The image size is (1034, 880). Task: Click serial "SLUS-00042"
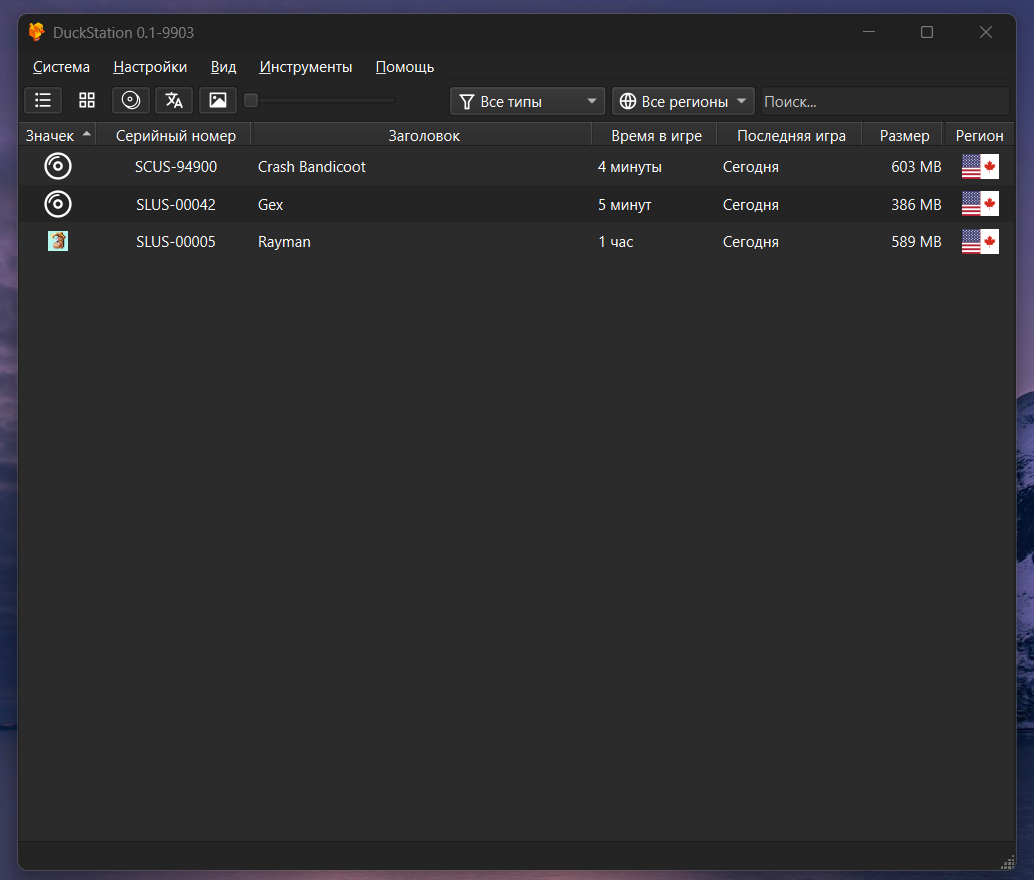tap(176, 204)
